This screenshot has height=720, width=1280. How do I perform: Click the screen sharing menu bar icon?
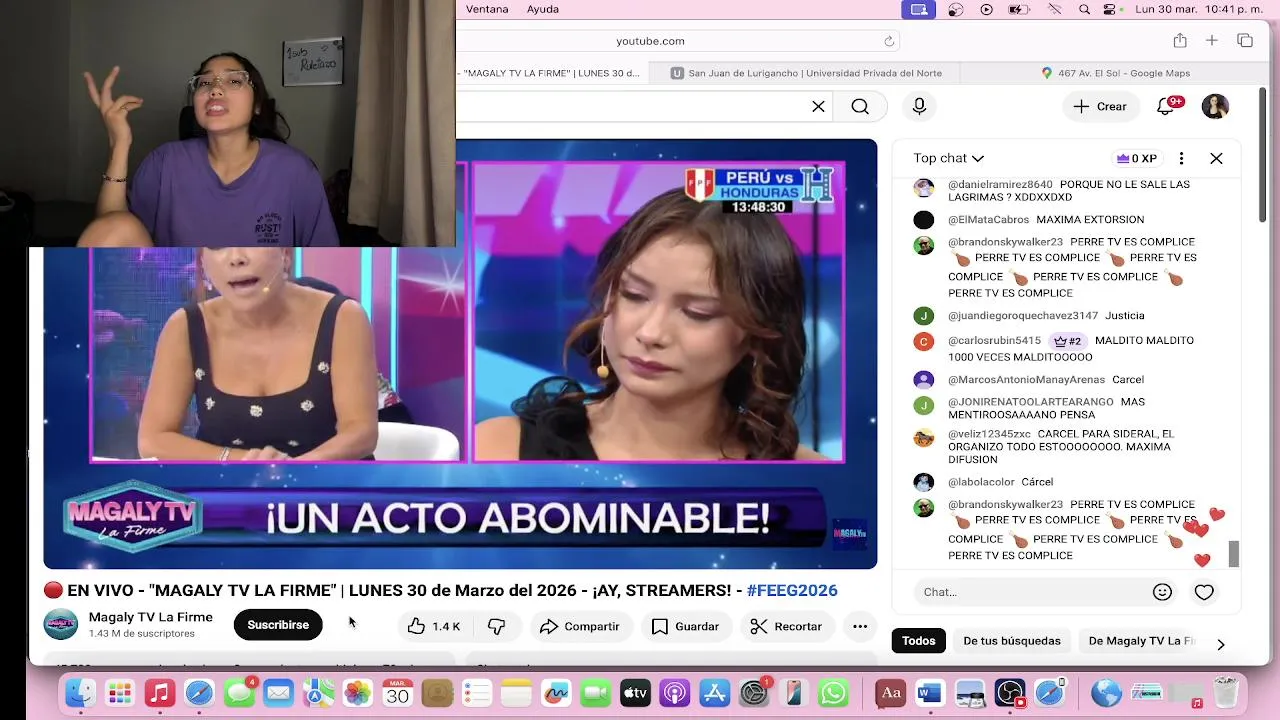click(x=918, y=9)
